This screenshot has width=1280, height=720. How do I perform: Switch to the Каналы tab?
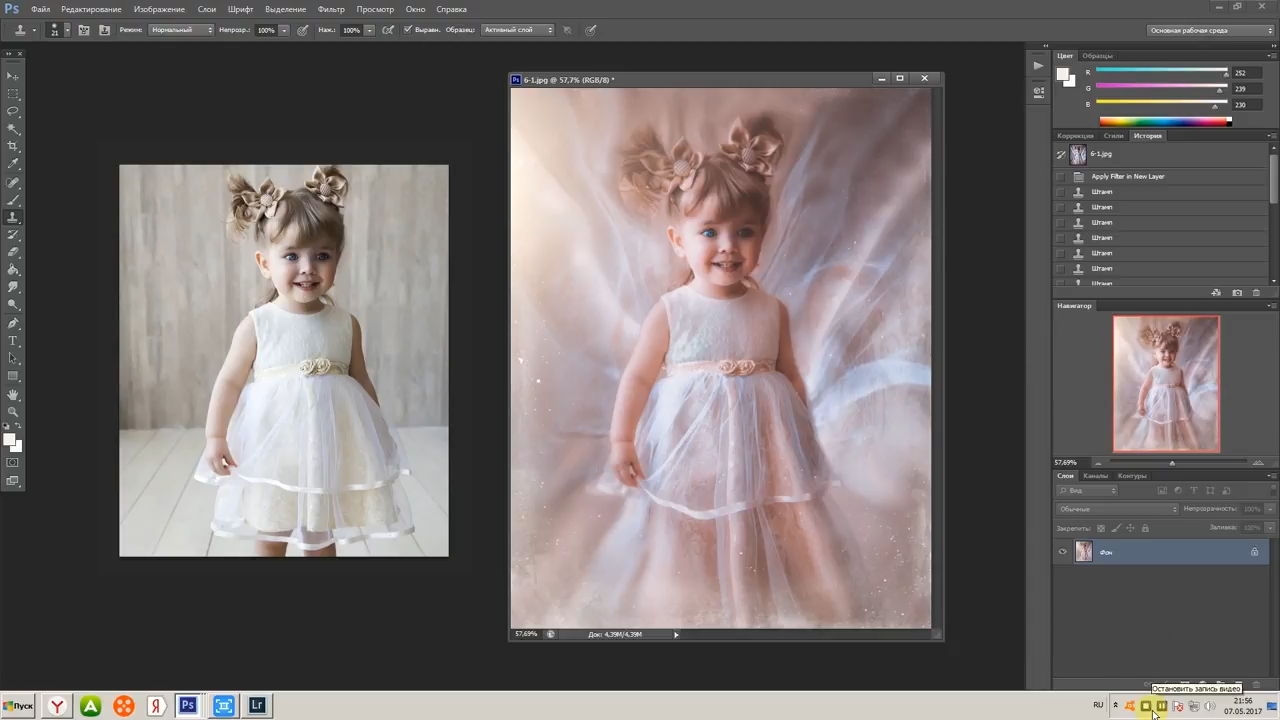click(x=1096, y=476)
